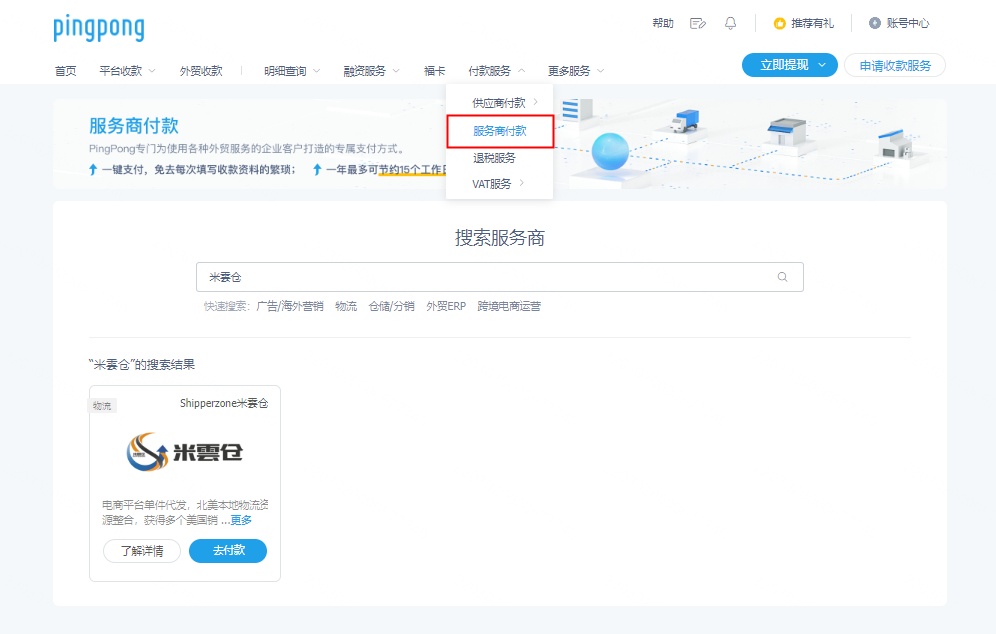The width and height of the screenshot is (996, 634).
Task: Open 推荐有礼 referral link
Action: [812, 24]
